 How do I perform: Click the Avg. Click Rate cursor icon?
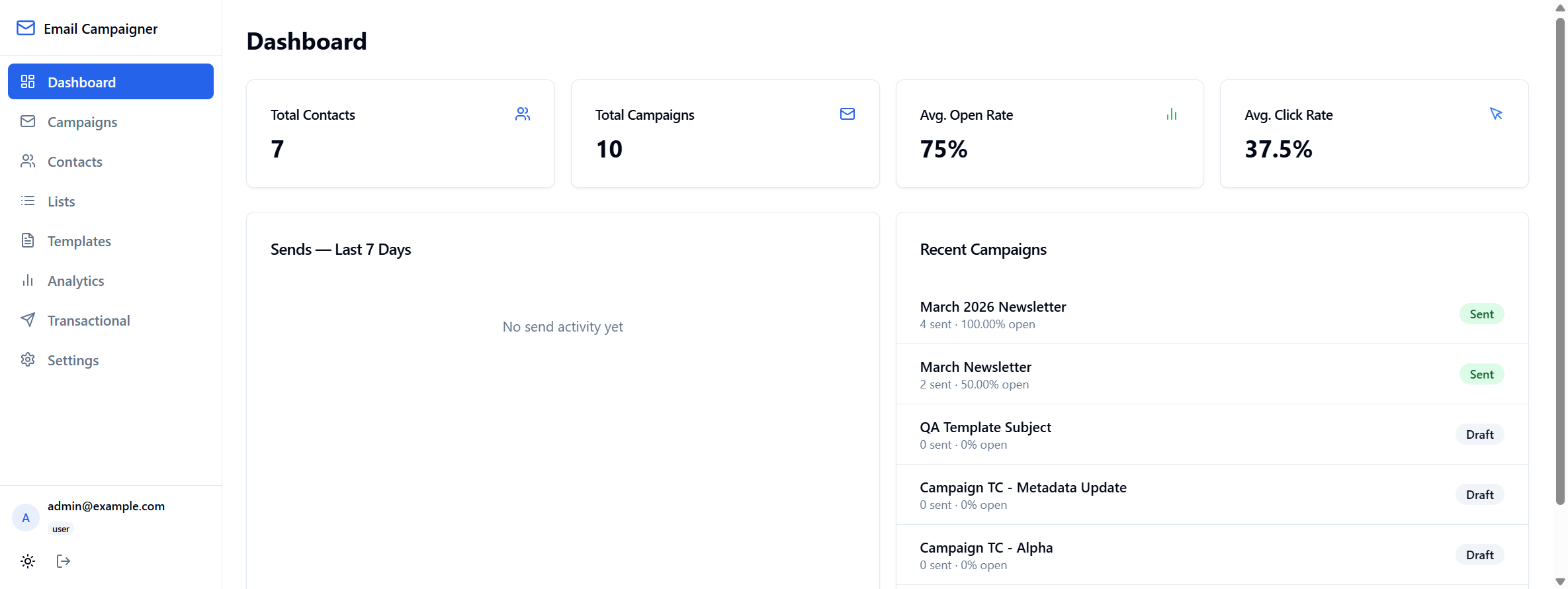click(1496, 114)
